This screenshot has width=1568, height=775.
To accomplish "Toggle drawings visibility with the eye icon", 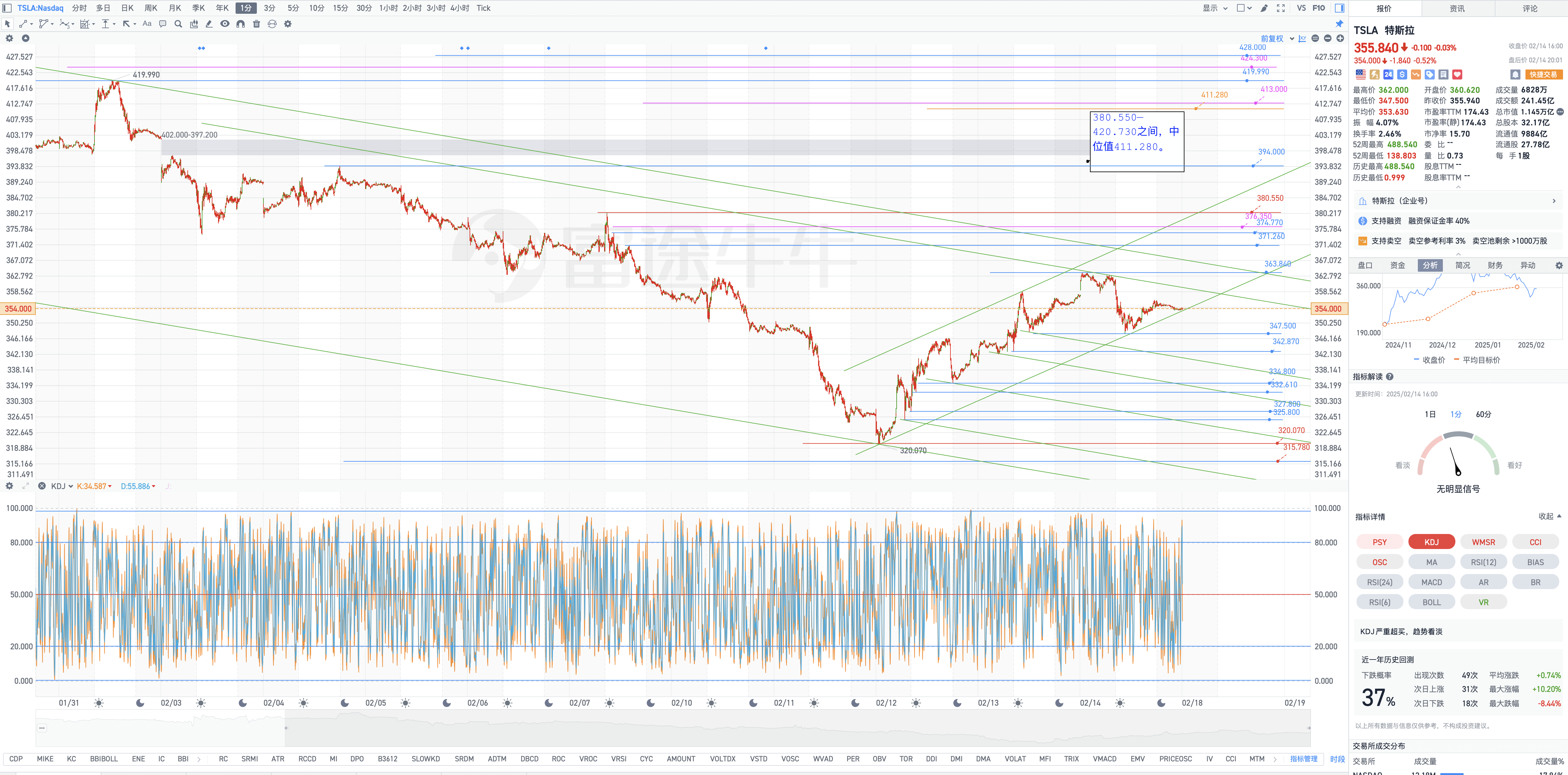I will [x=225, y=24].
